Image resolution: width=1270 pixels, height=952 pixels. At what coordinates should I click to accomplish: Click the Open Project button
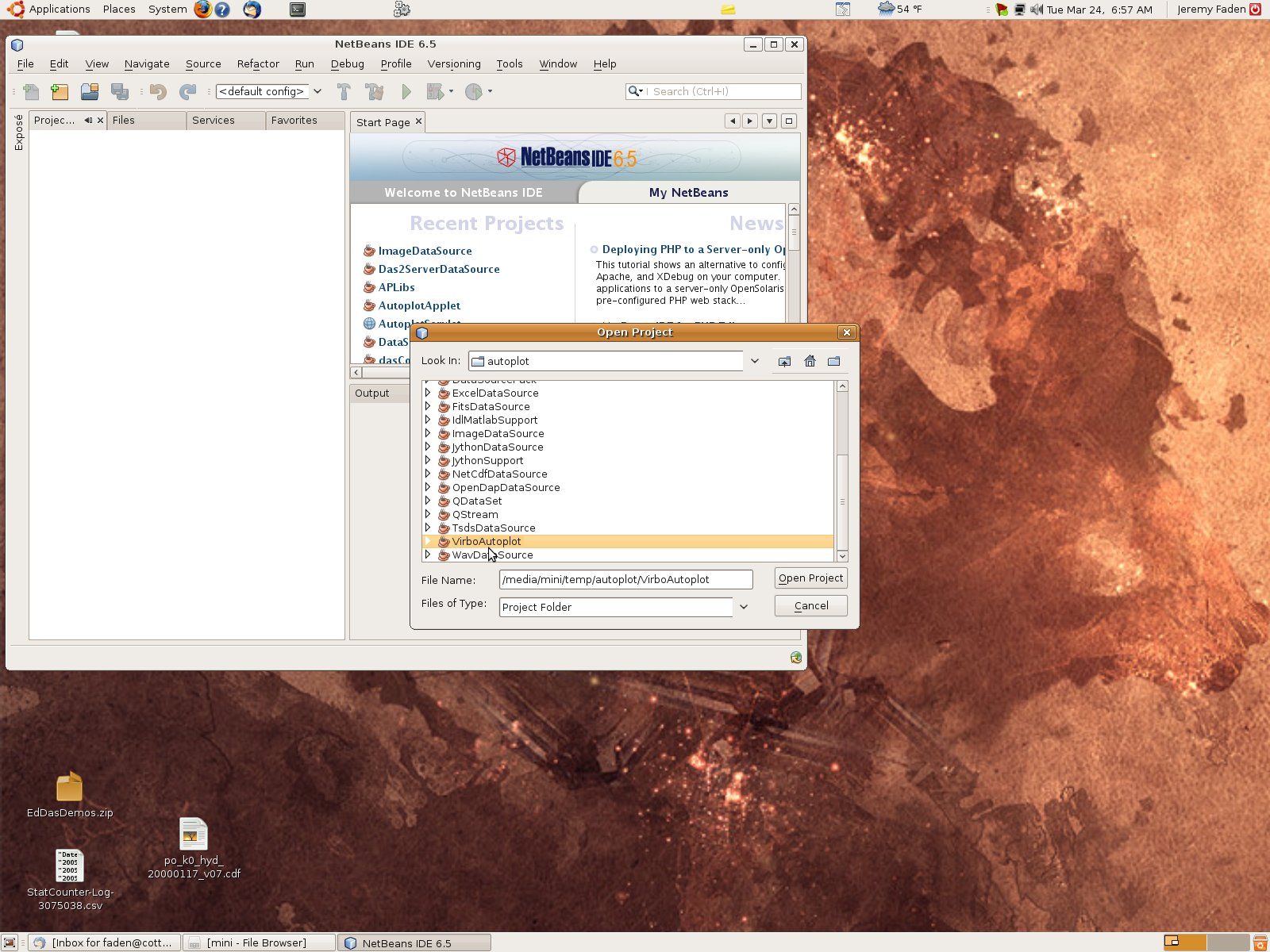(x=810, y=578)
